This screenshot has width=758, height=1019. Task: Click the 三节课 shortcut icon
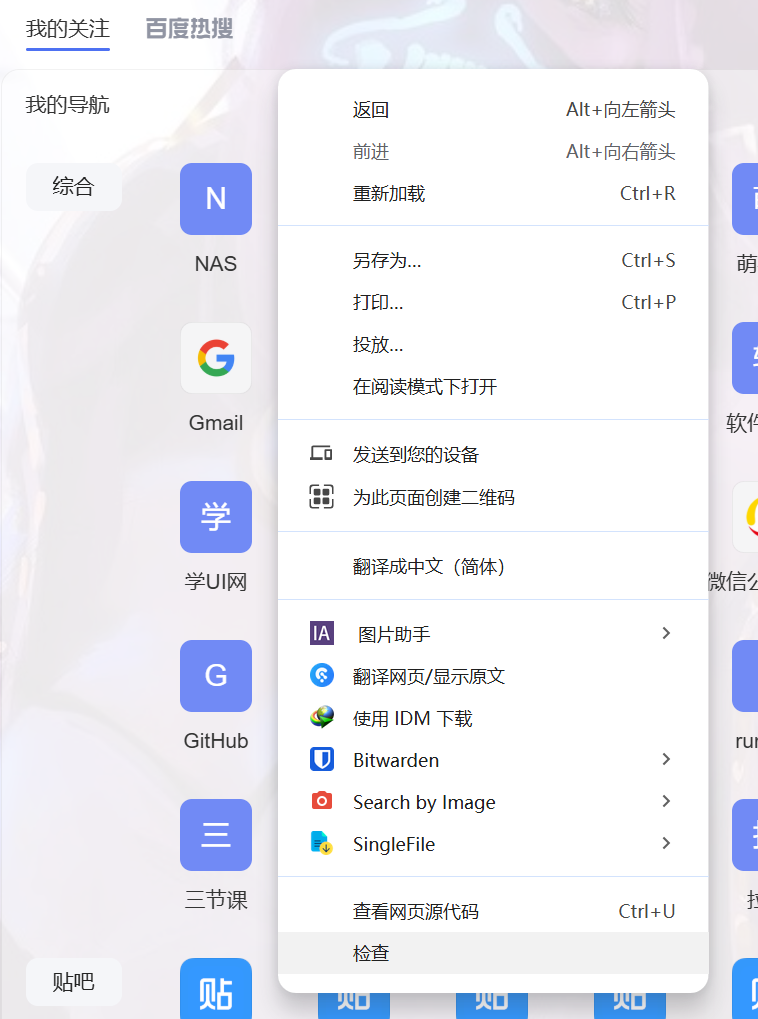click(x=215, y=835)
